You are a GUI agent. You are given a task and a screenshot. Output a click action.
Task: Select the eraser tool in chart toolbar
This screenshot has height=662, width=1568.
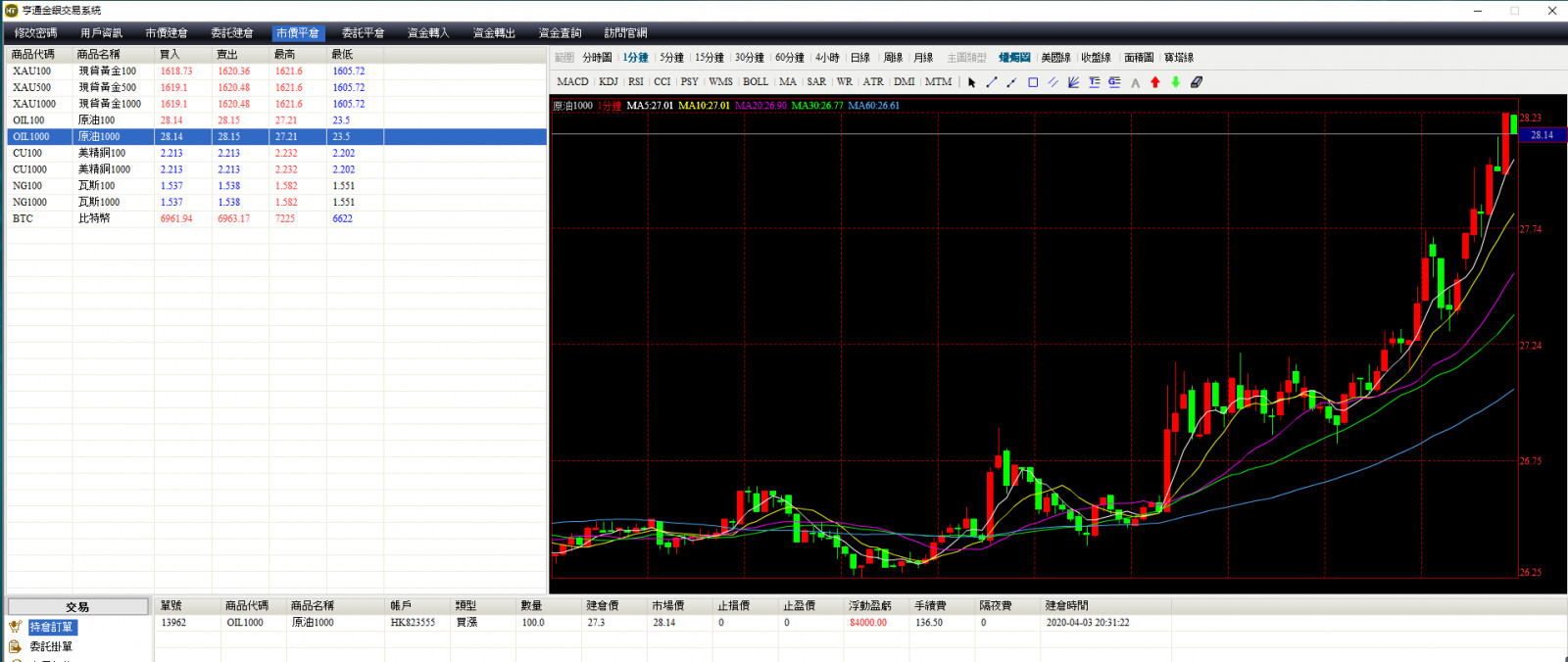[1197, 82]
